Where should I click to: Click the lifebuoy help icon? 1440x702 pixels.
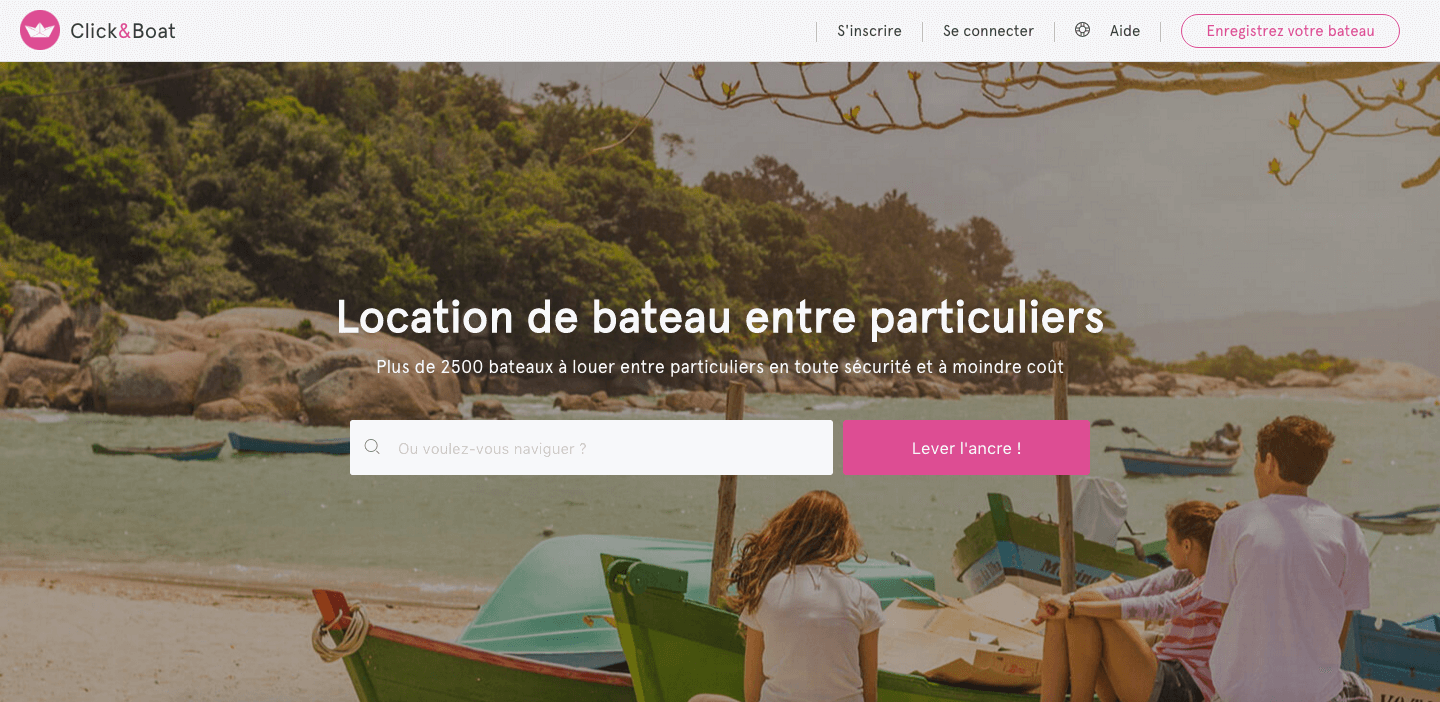click(x=1082, y=30)
